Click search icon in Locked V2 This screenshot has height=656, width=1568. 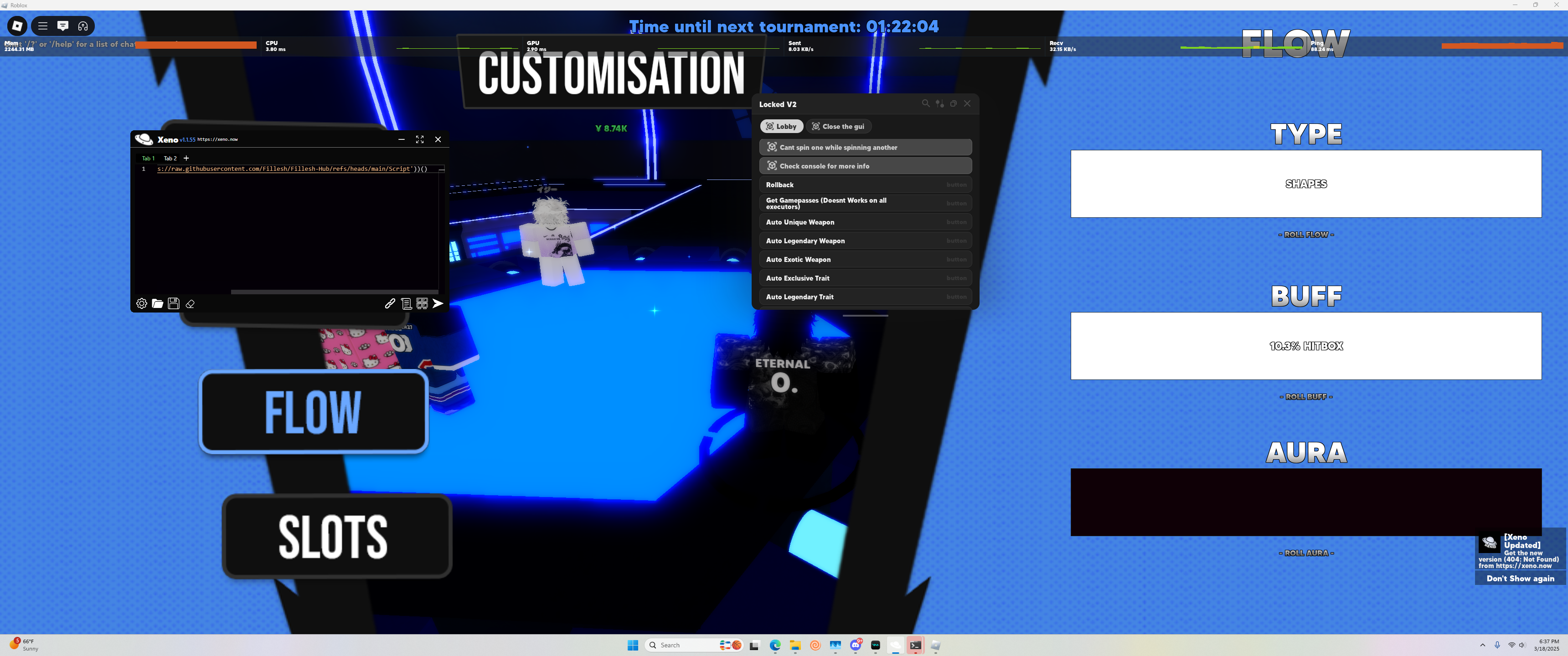click(925, 103)
